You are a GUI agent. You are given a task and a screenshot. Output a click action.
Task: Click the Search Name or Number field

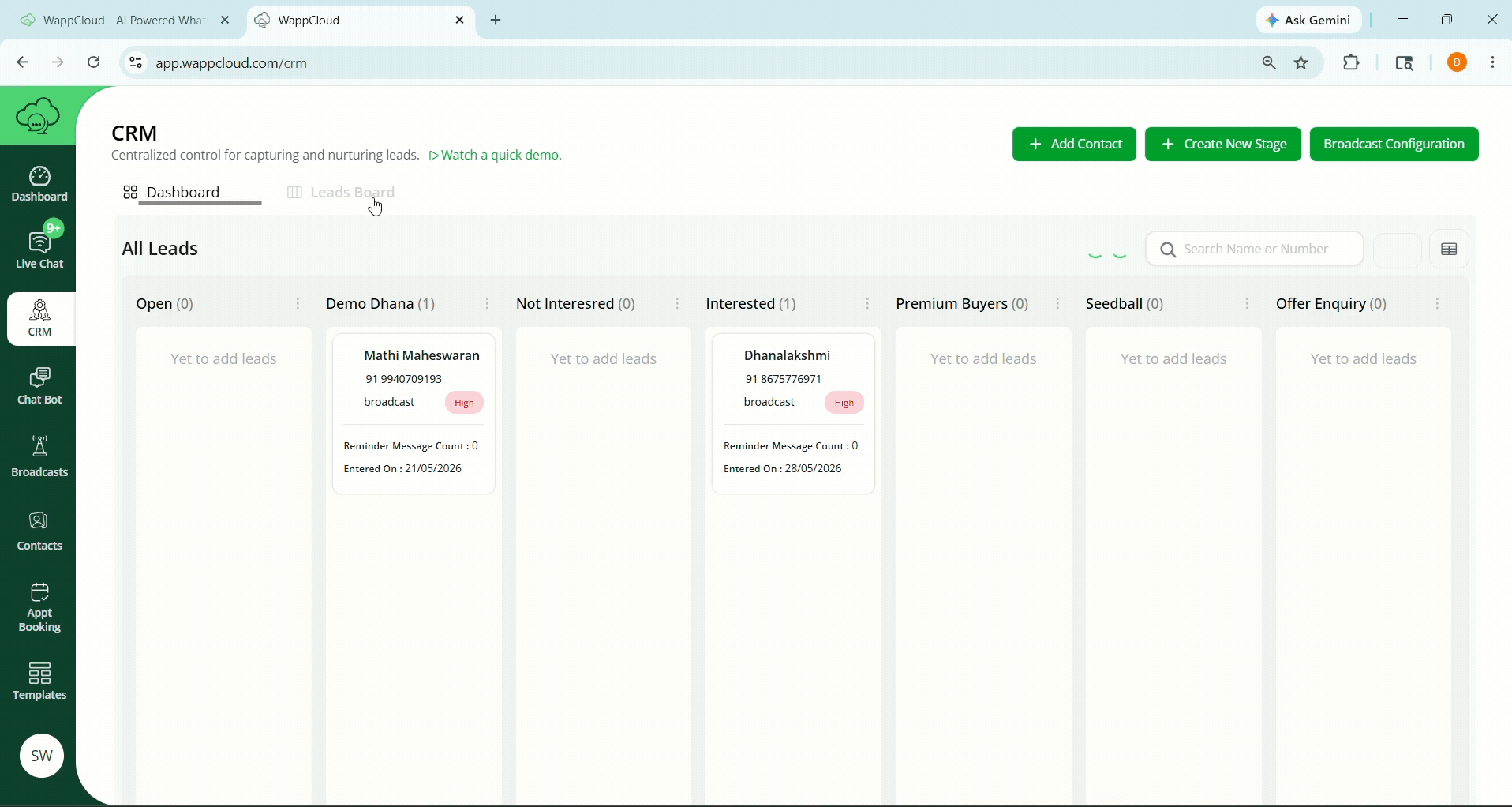click(1255, 250)
